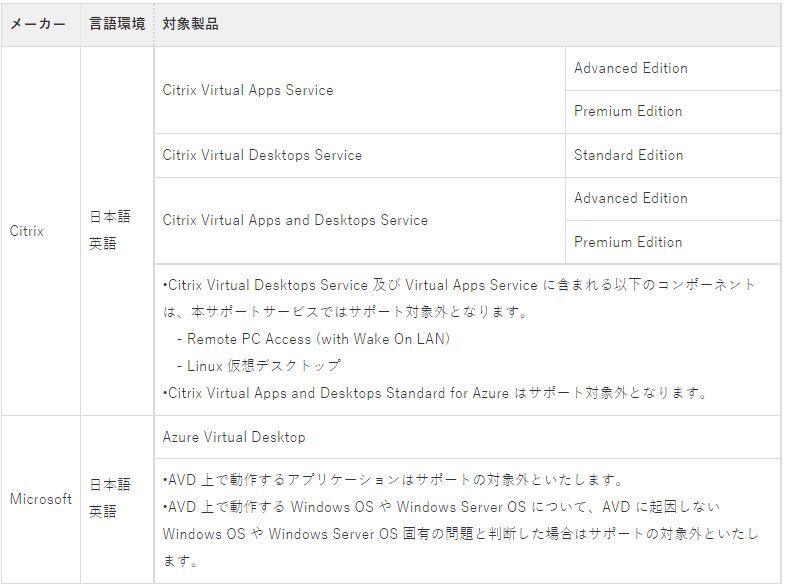Screen dimensions: 786x586
Task: Select the Citrix maker cell
Action: 27,231
